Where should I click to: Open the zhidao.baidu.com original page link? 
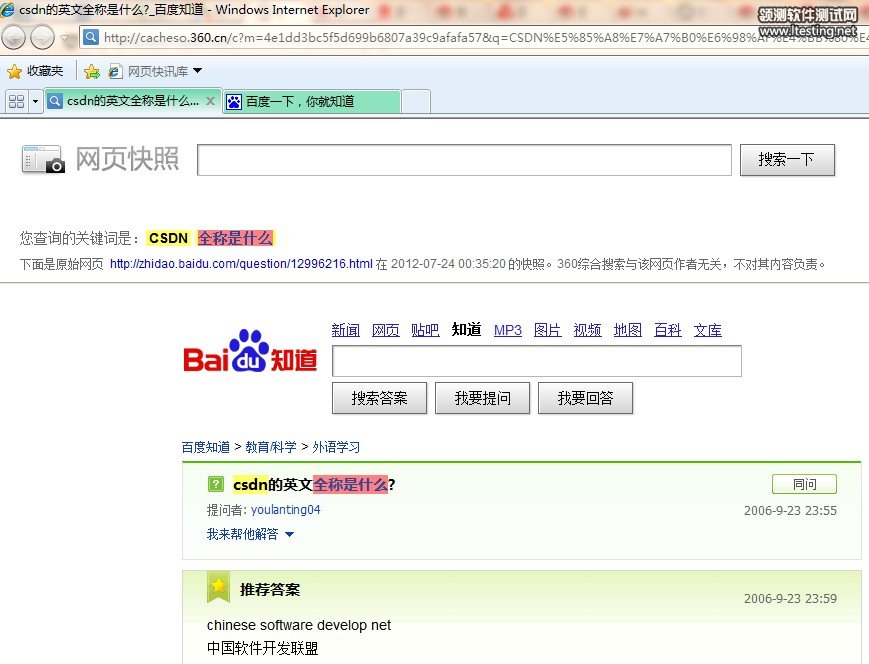pos(241,265)
